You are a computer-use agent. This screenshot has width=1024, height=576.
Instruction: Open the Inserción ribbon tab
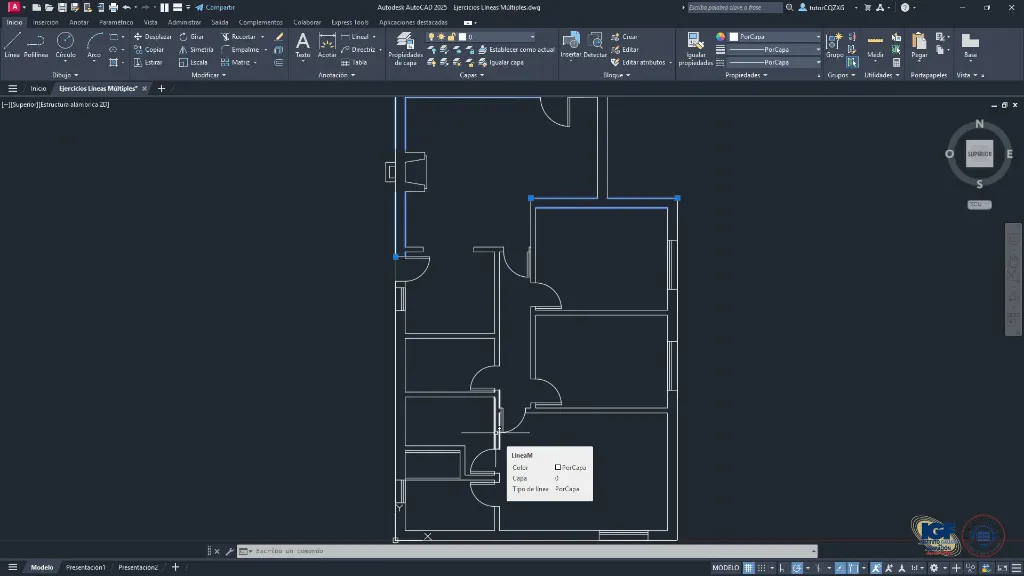click(x=46, y=22)
